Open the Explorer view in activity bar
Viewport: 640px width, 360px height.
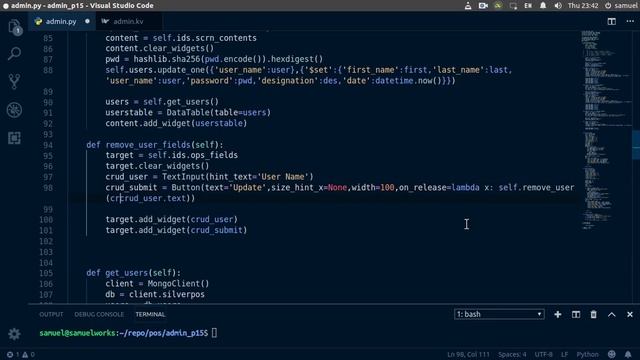tap(14, 27)
